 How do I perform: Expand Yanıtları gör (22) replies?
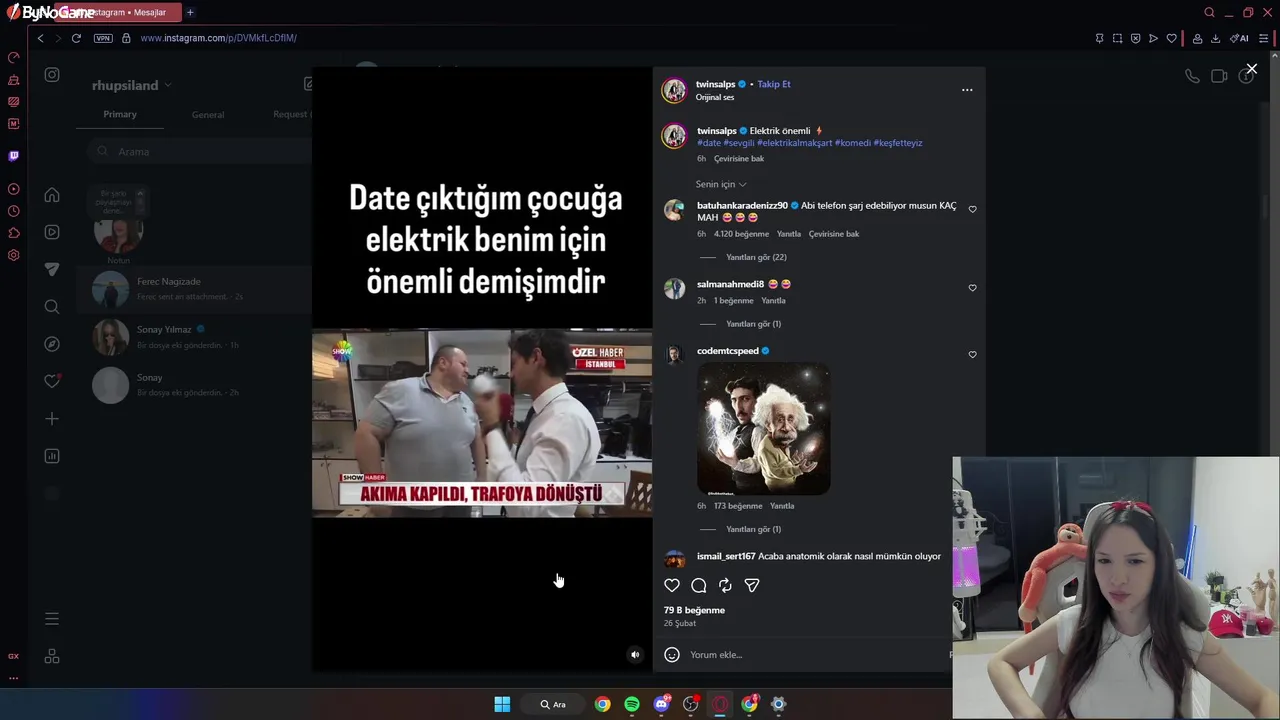755,257
